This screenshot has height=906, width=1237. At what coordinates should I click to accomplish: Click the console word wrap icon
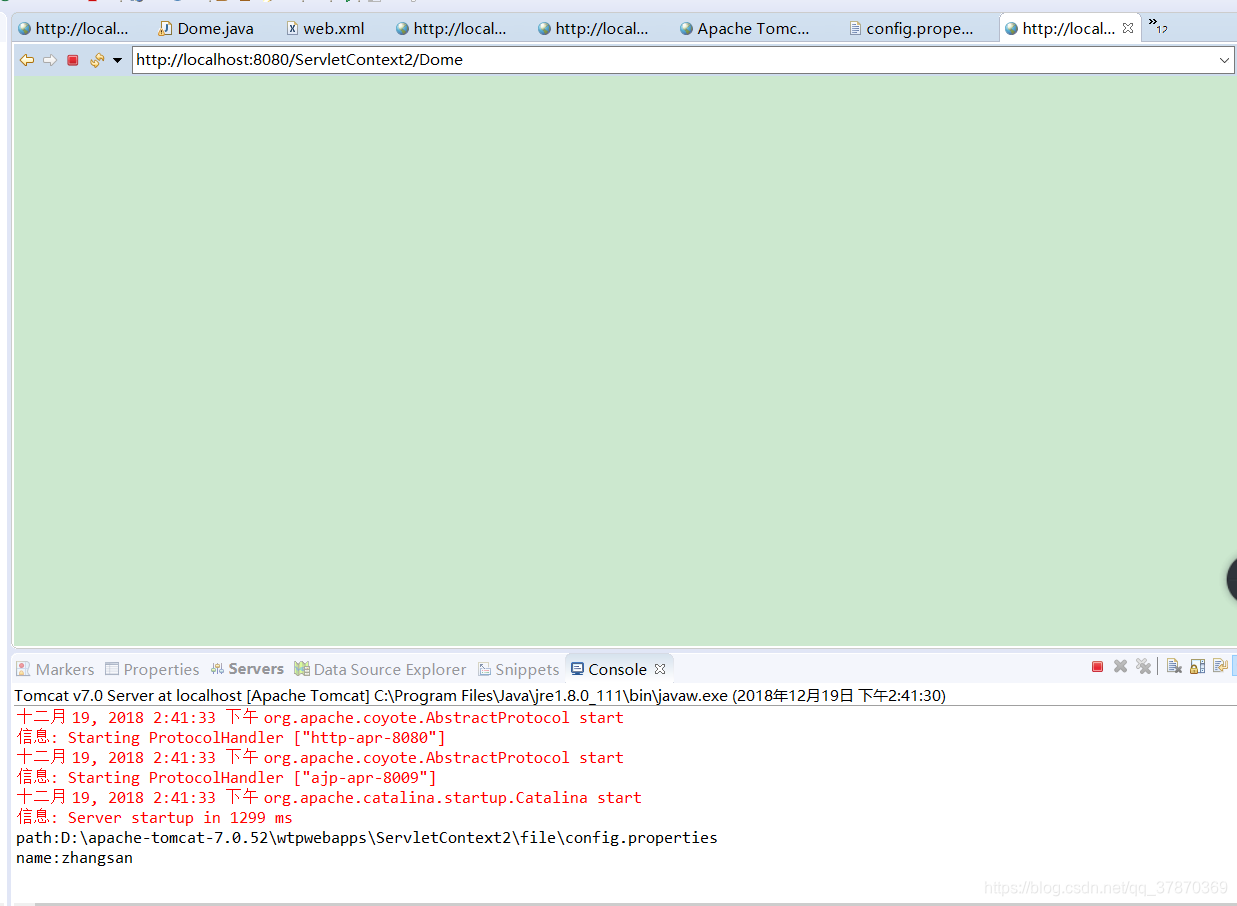click(1220, 667)
